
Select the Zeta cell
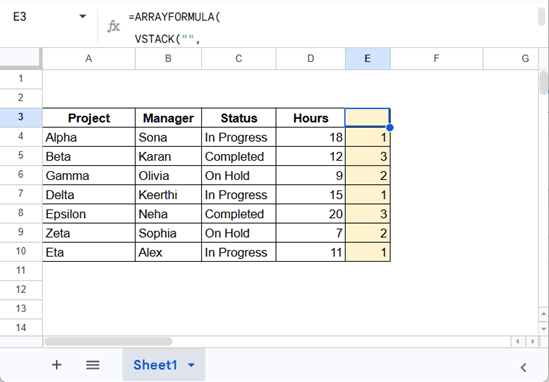tap(89, 233)
